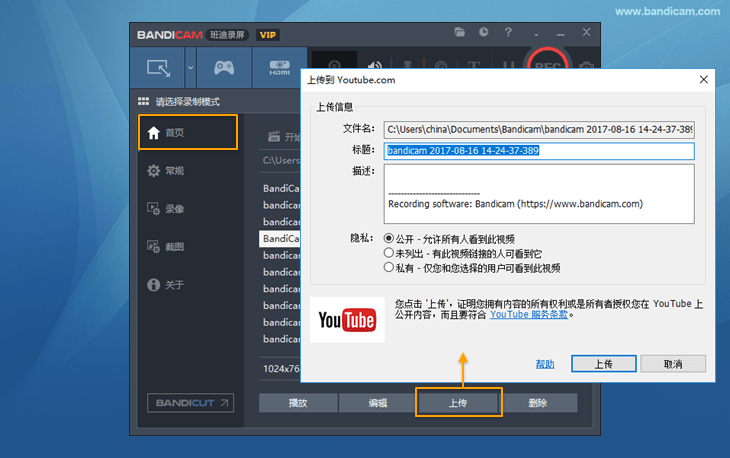Viewport: 730px width, 458px height.
Task: Click the speaker sound icon in Bandicam toolbar
Action: (374, 65)
